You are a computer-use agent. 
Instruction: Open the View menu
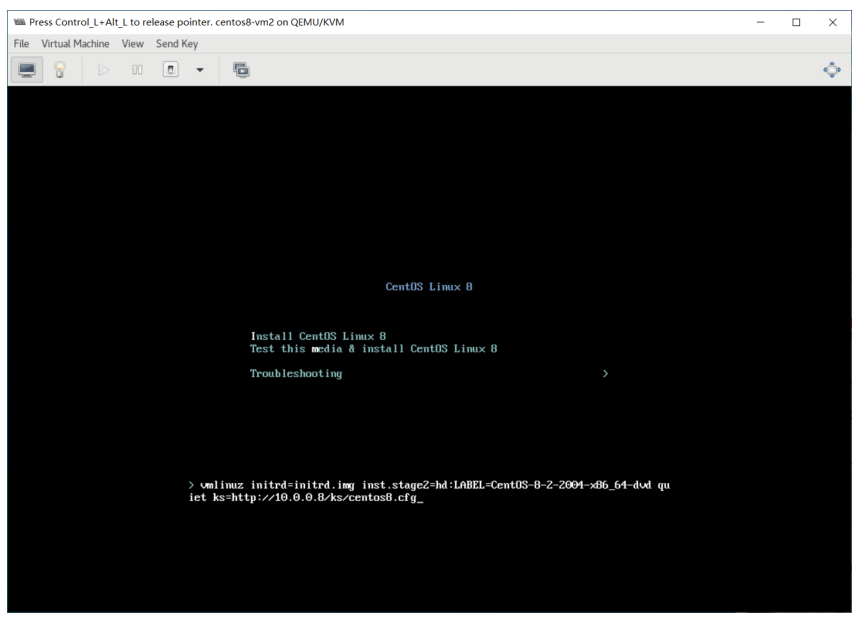coord(132,43)
